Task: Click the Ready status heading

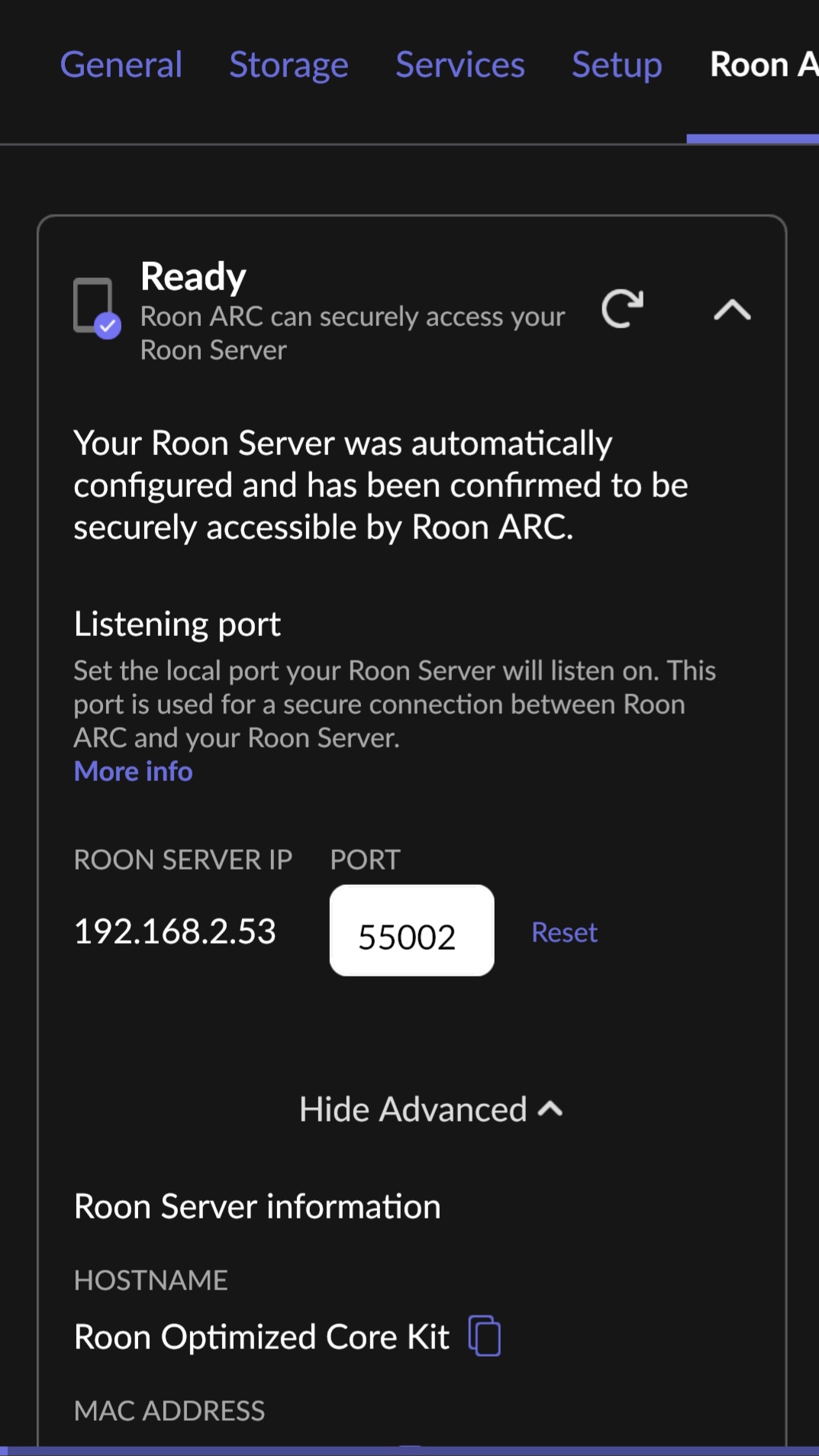Action: [x=193, y=277]
